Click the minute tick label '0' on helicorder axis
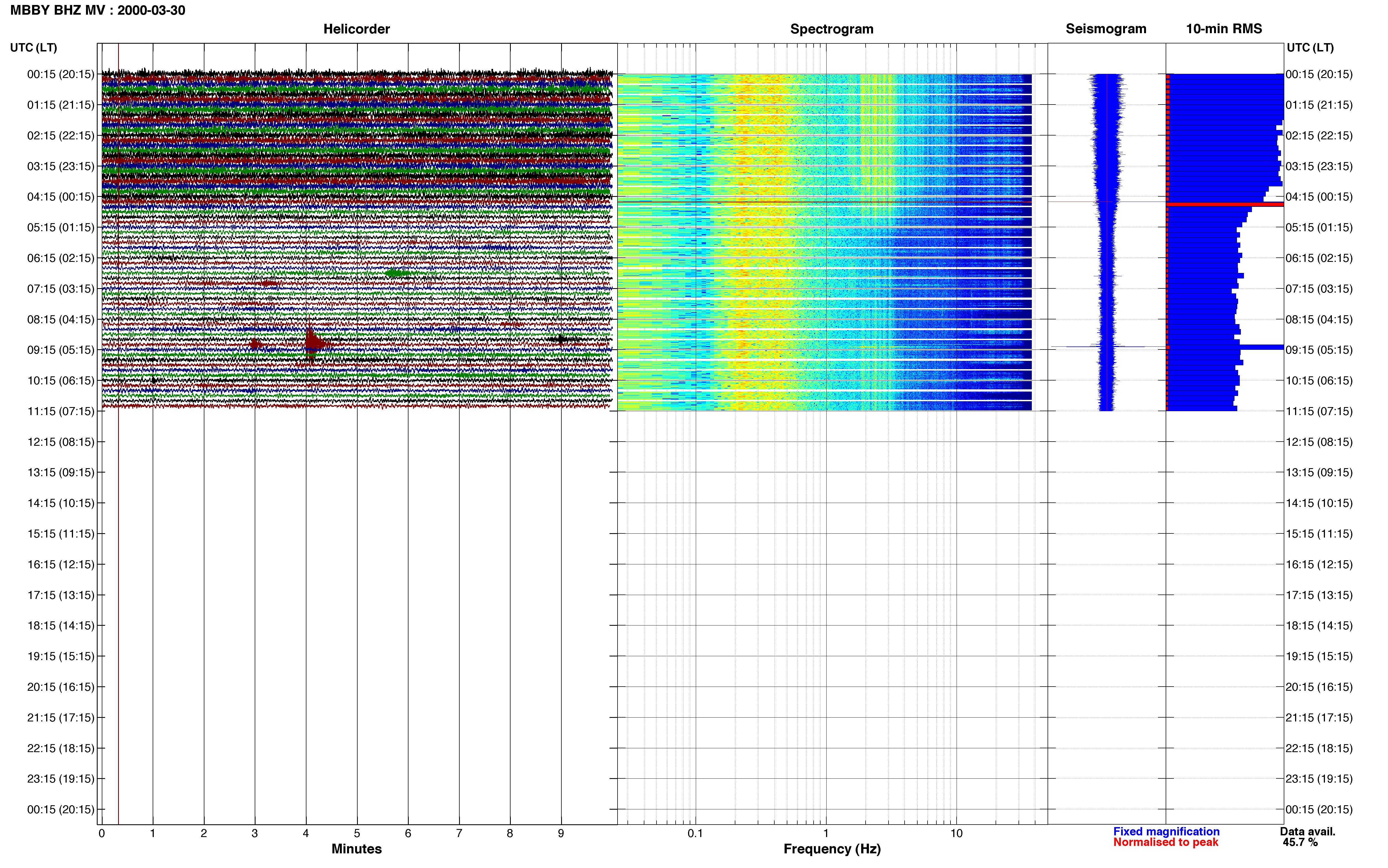The height and width of the screenshot is (868, 1388). (101, 833)
